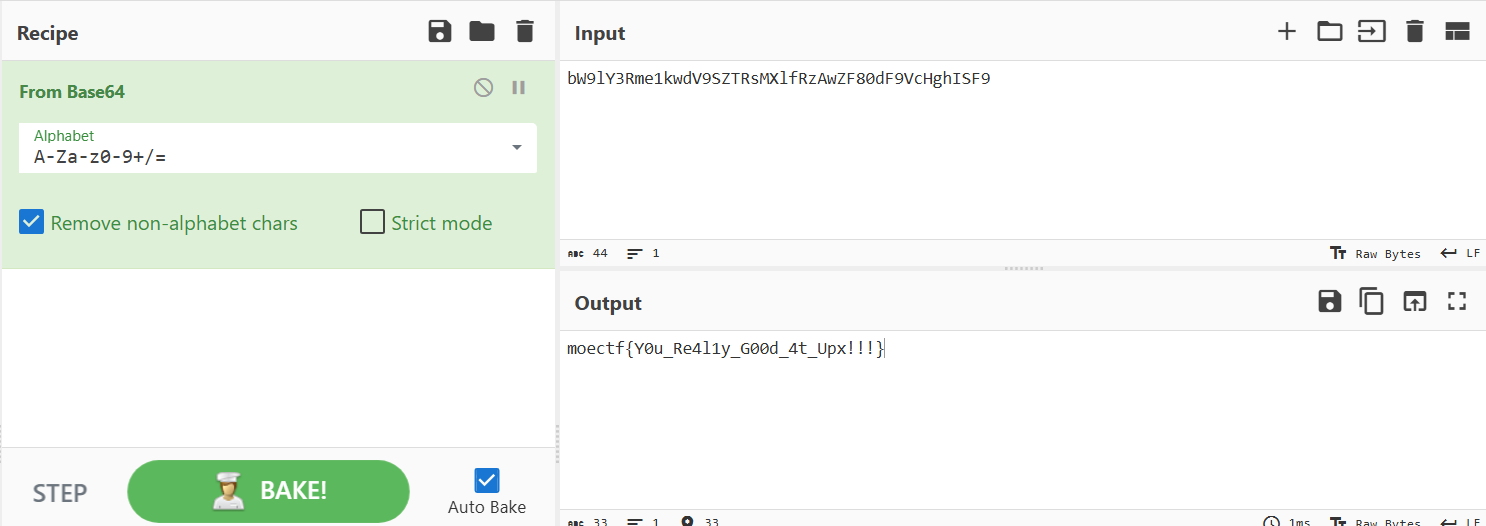
Task: Disable the From Base64 operation
Action: (483, 88)
